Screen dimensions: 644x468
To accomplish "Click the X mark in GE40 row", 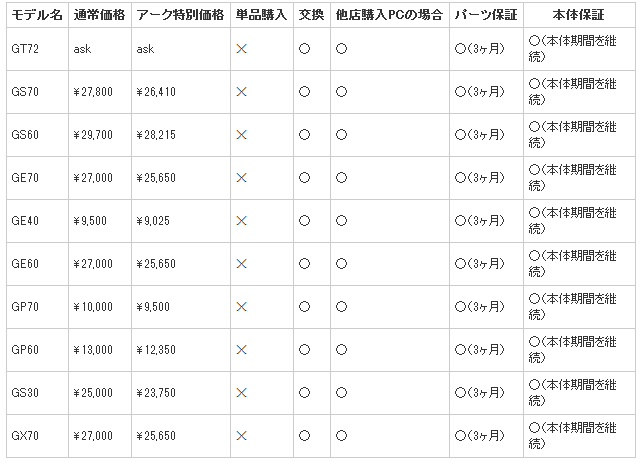I will (241, 220).
